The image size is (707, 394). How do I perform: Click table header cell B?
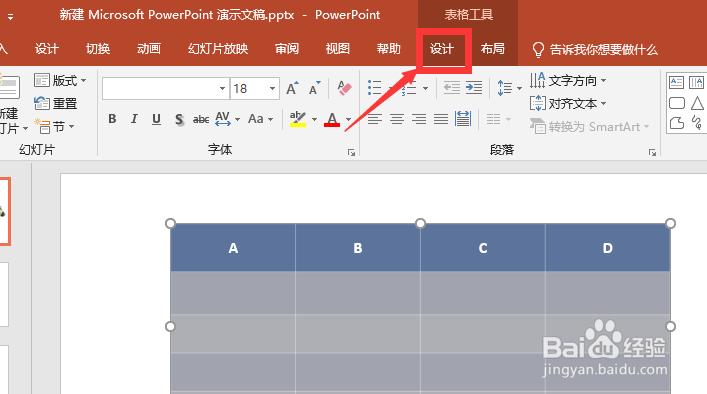coord(358,248)
